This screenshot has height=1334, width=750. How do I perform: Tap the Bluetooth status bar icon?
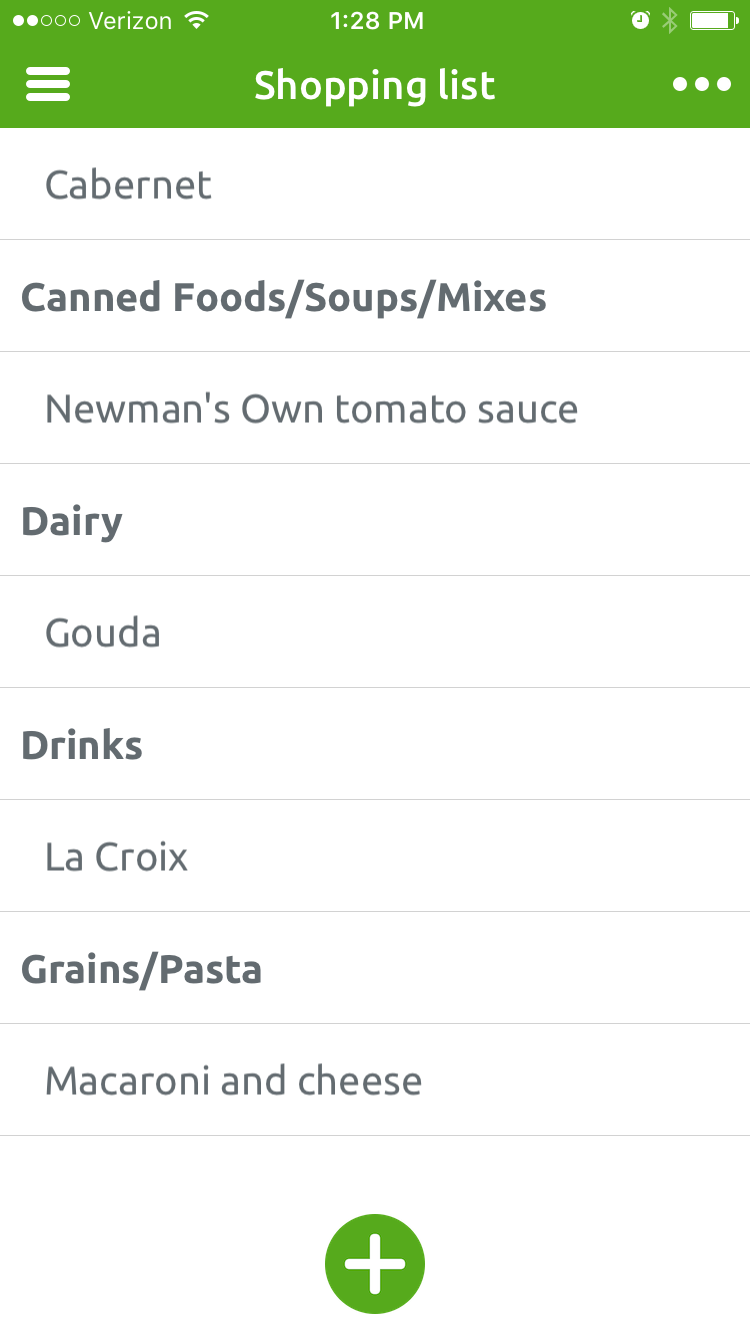pos(670,20)
